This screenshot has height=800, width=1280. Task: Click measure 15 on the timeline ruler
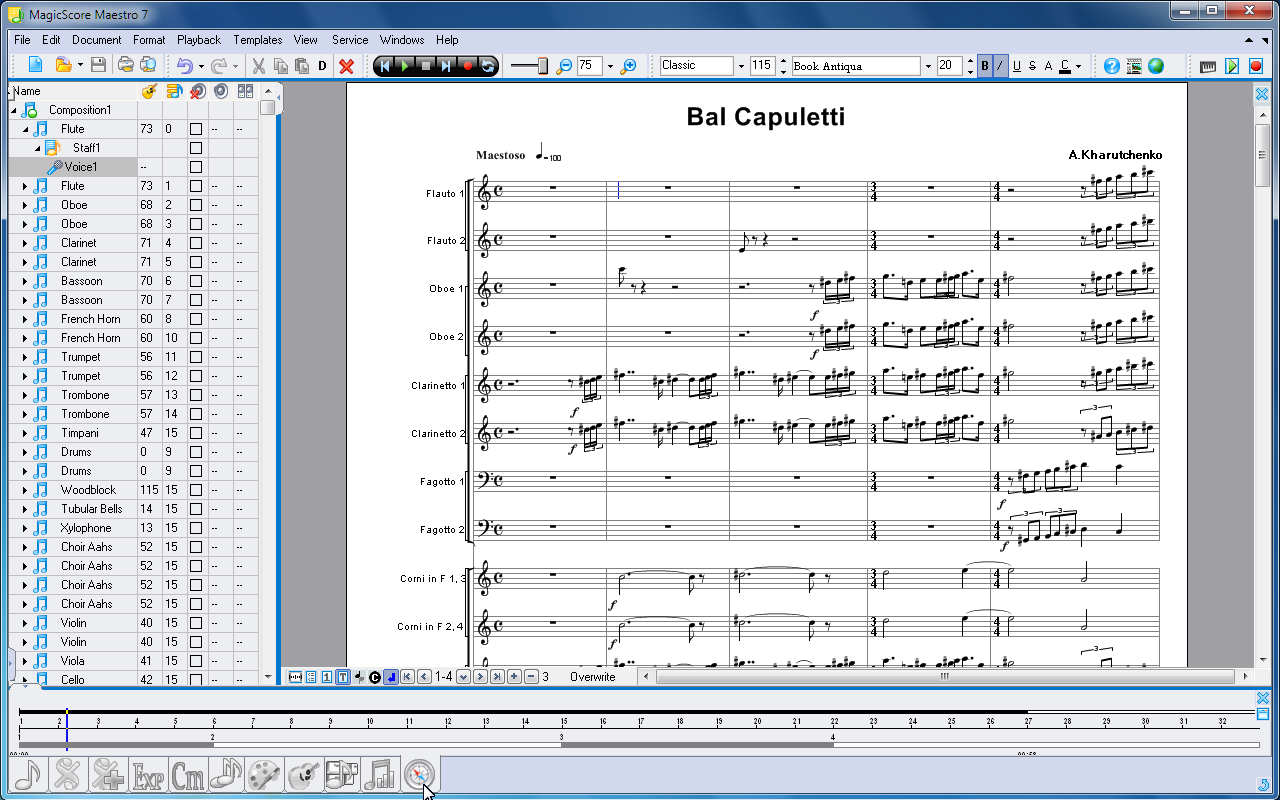[564, 721]
